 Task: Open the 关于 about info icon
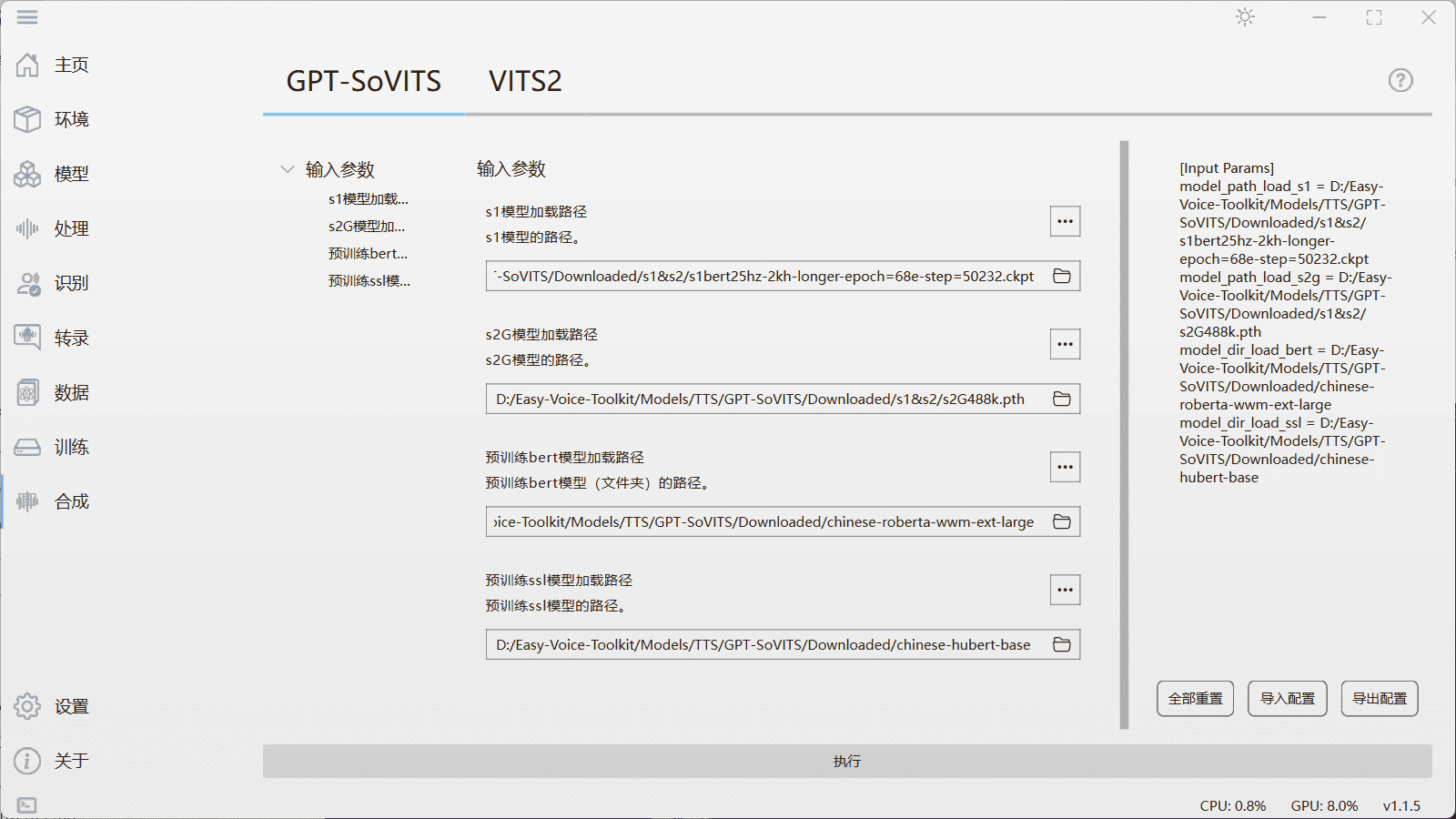point(27,761)
